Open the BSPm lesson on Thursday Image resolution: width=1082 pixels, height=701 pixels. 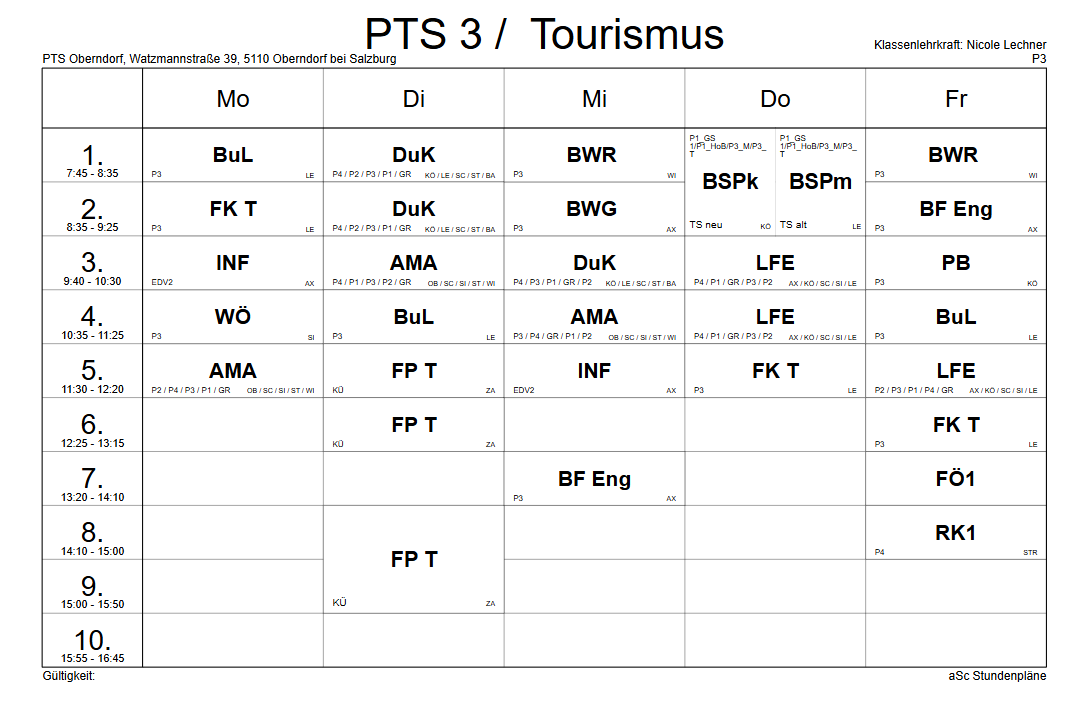tap(820, 182)
